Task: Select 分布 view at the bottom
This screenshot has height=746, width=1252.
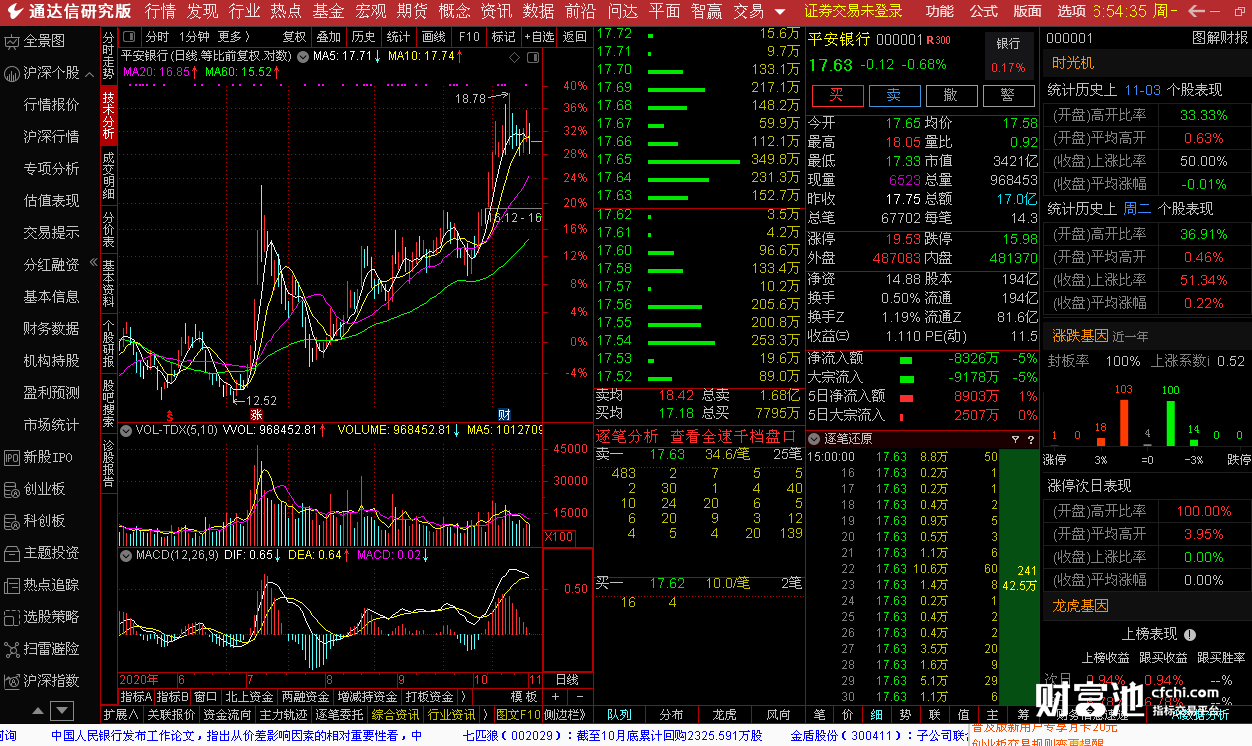Action: click(671, 715)
